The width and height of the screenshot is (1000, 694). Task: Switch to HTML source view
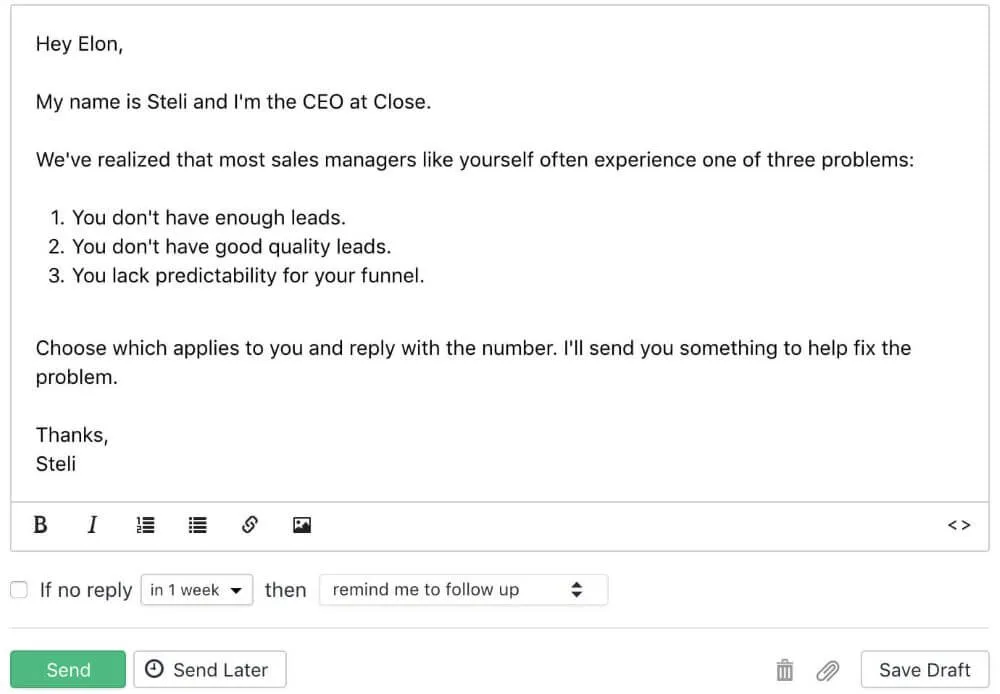957,525
